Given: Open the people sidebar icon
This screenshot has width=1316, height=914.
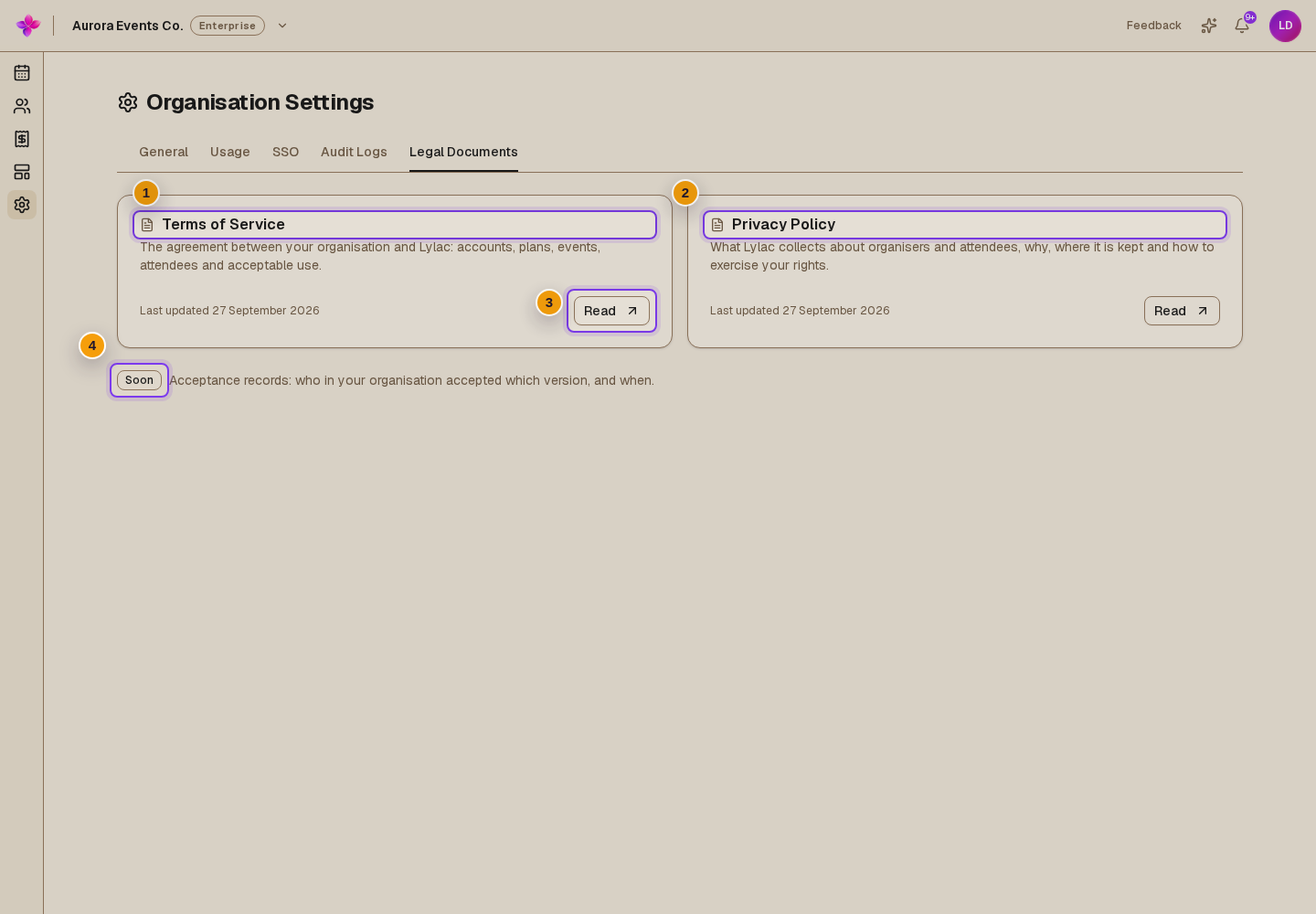Looking at the screenshot, I should 22,106.
